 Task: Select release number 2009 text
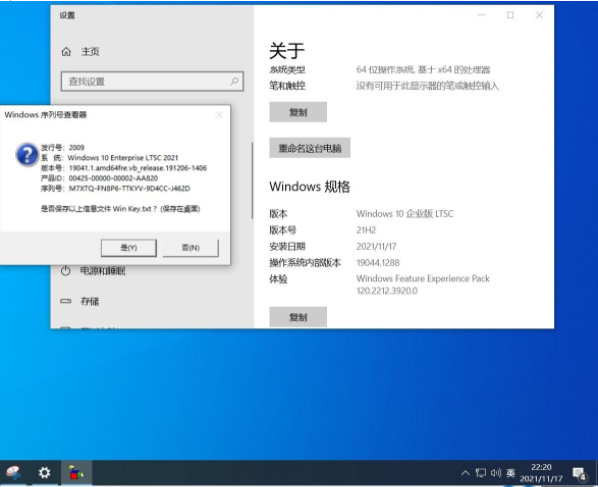pos(77,148)
